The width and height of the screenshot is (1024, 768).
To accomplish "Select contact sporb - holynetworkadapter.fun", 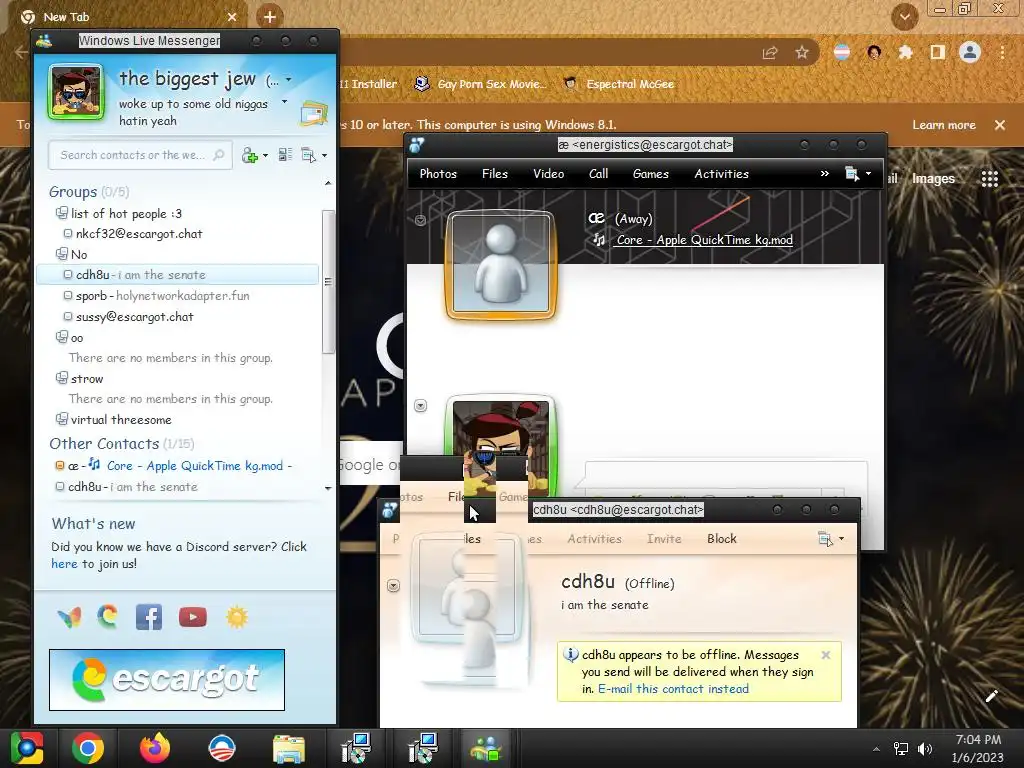I will pyautogui.click(x=163, y=296).
